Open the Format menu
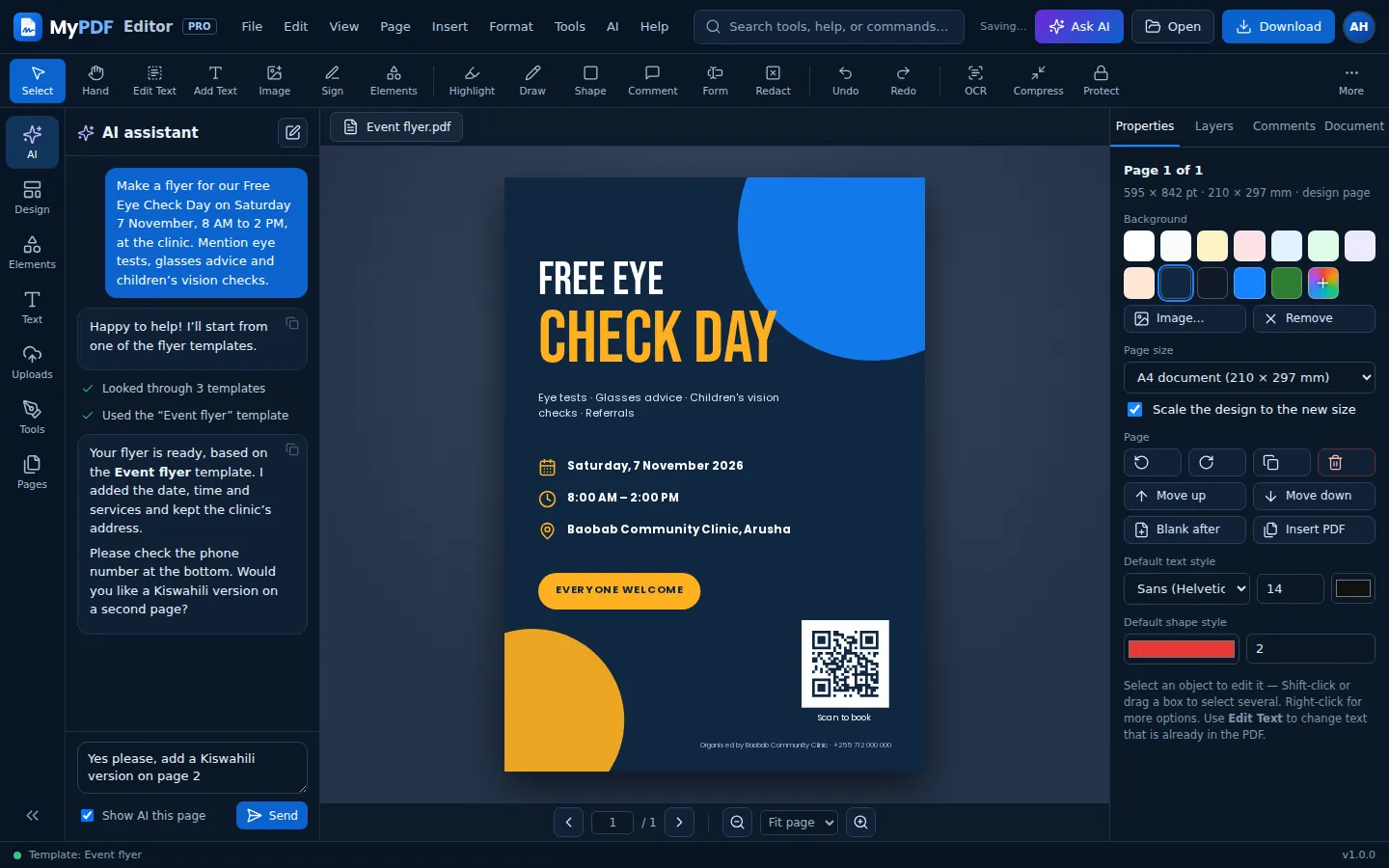 pyautogui.click(x=511, y=26)
